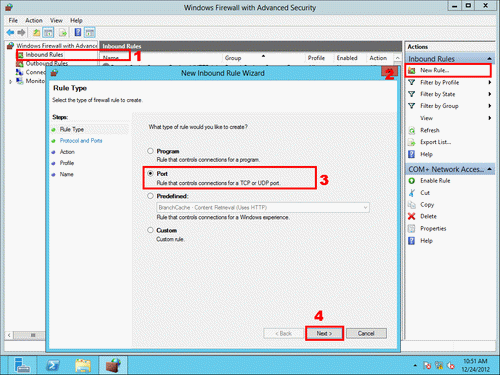Collapse the COM+ Network Access actions section
Screen dimensions: 500x375
tap(489, 169)
